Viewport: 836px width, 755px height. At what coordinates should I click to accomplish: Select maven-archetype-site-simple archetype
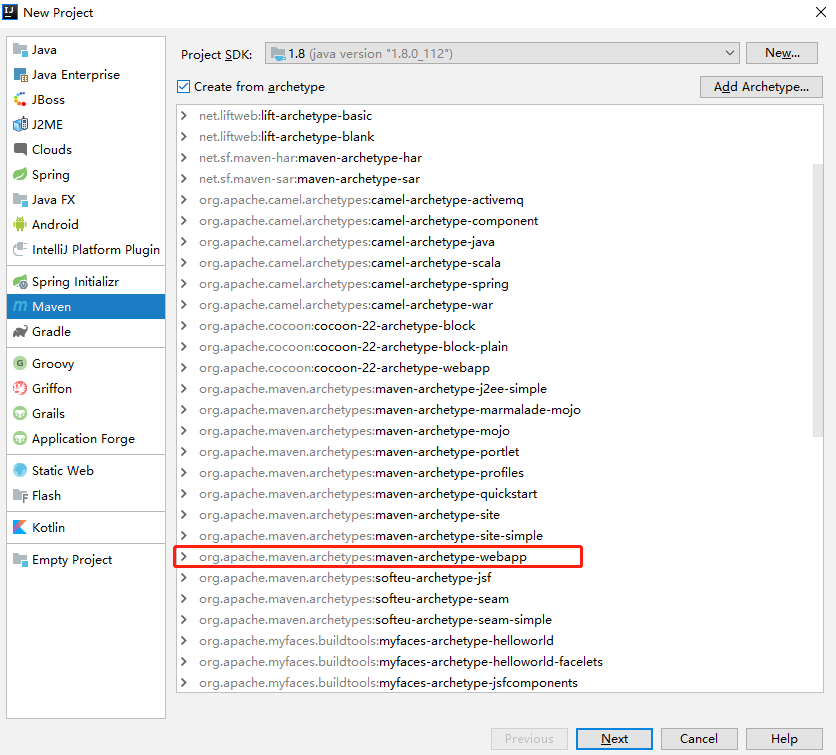click(x=371, y=535)
